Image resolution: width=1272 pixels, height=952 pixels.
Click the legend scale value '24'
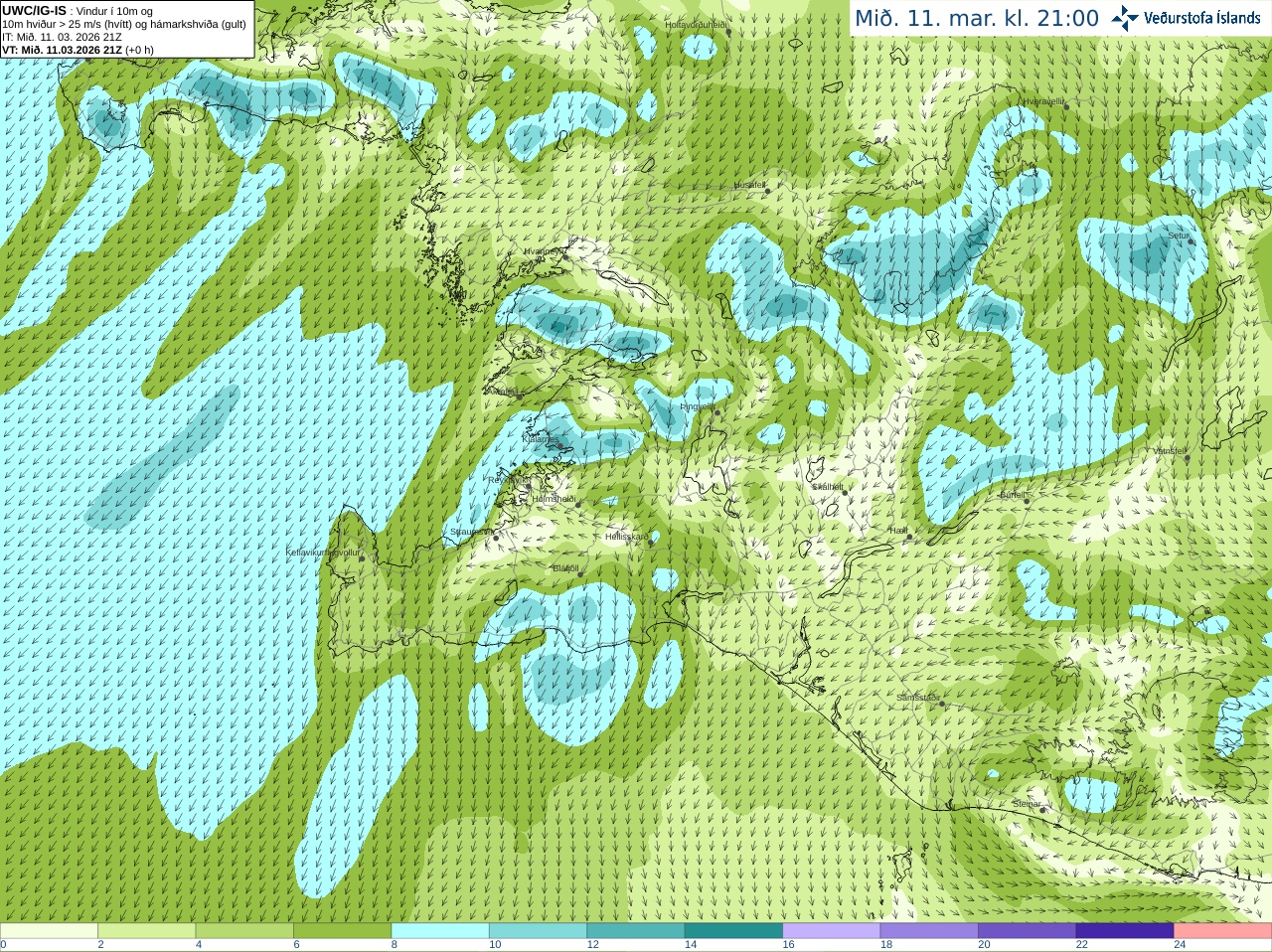click(1181, 945)
